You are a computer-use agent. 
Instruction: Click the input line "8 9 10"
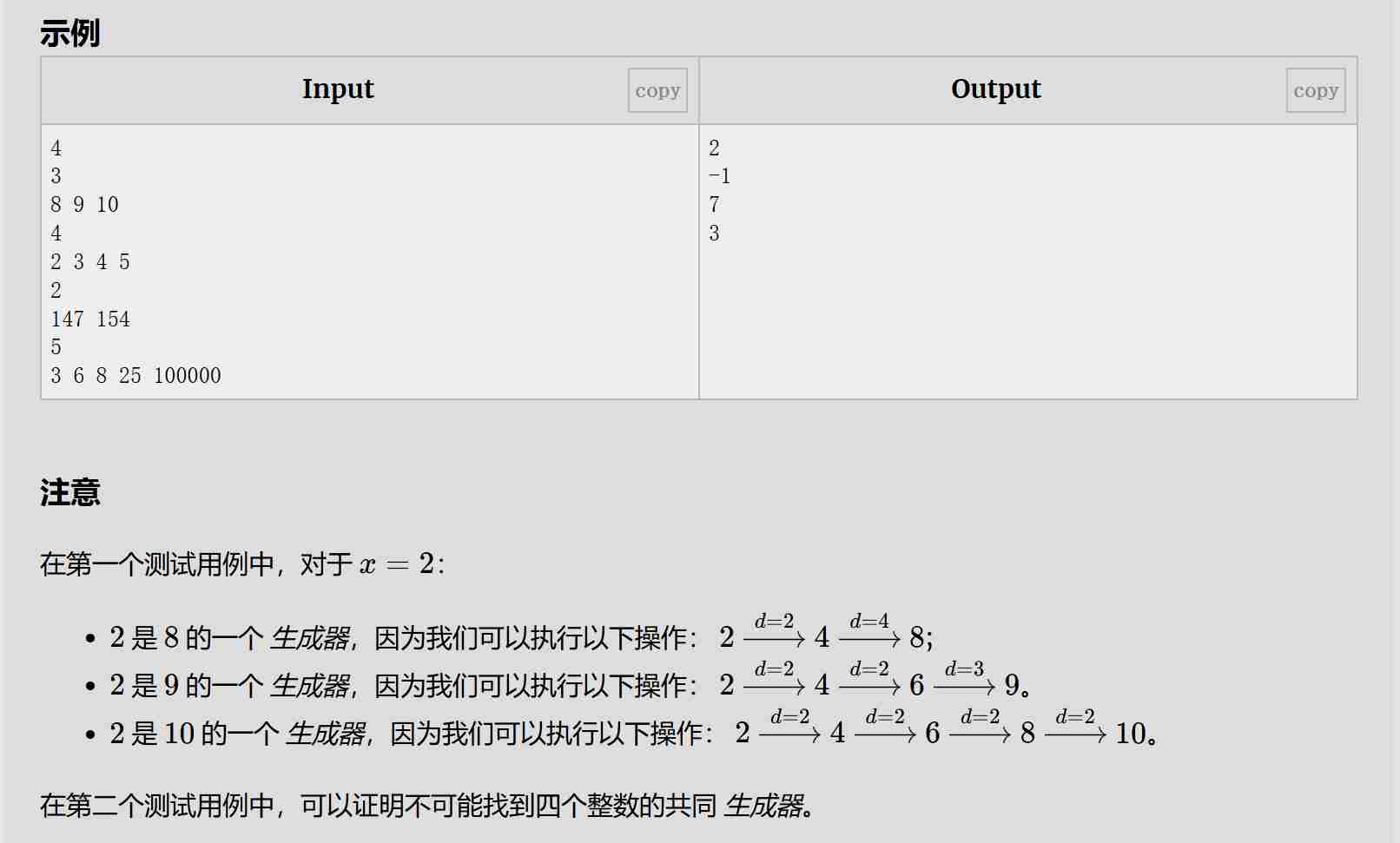84,205
